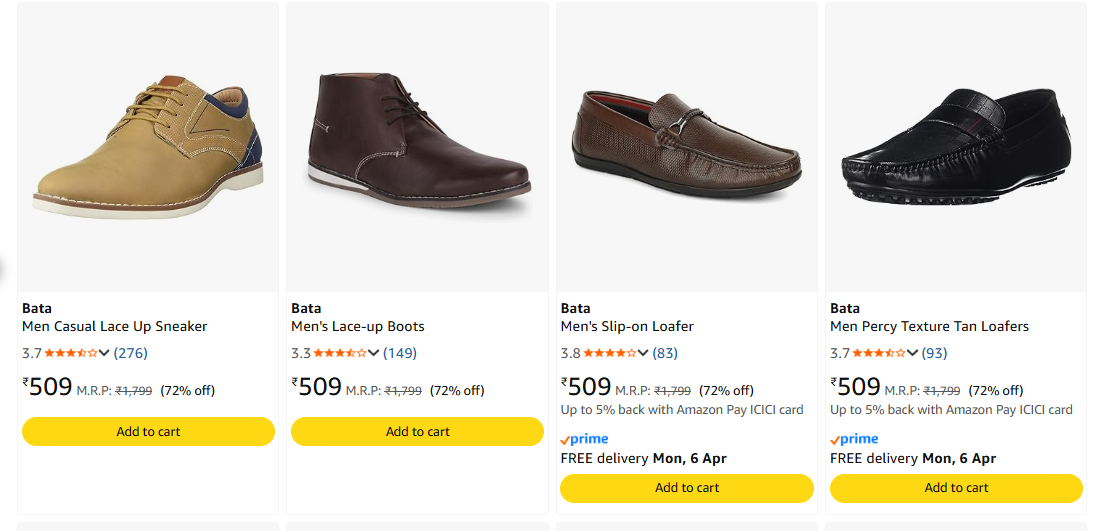Viewport: 1093px width, 531px height.
Task: Open the black Percy Texture Loafers image
Action: 956,145
